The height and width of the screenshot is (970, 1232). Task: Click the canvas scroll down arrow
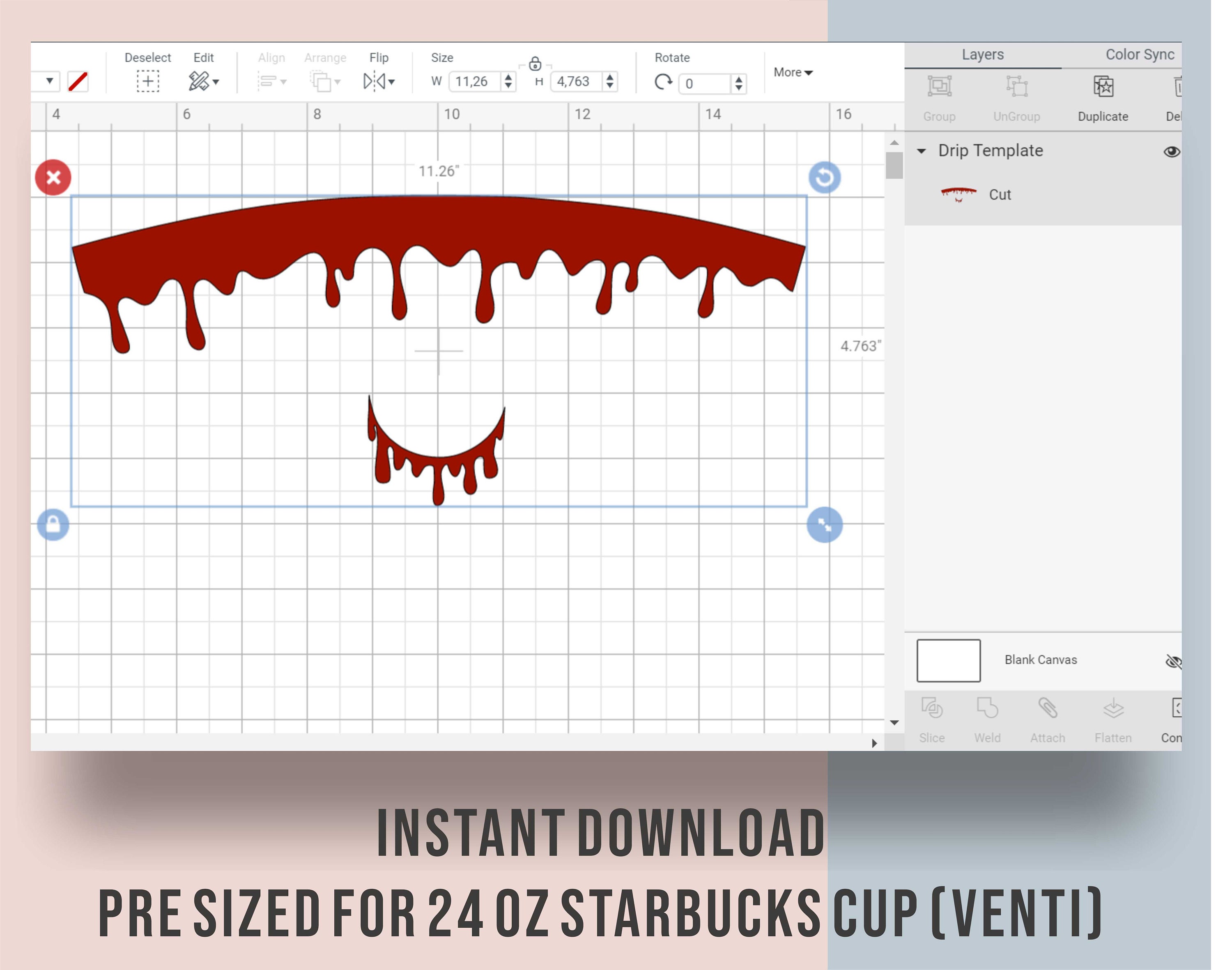click(x=894, y=723)
